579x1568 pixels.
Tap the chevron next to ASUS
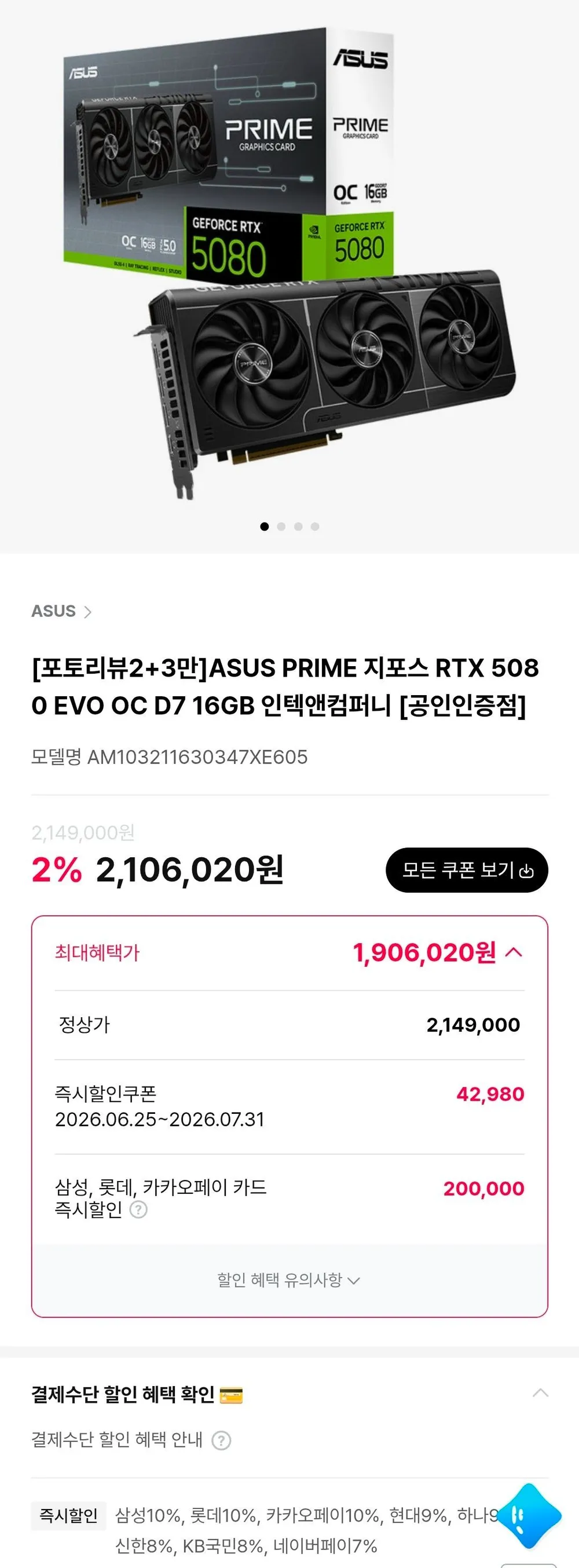coord(87,612)
